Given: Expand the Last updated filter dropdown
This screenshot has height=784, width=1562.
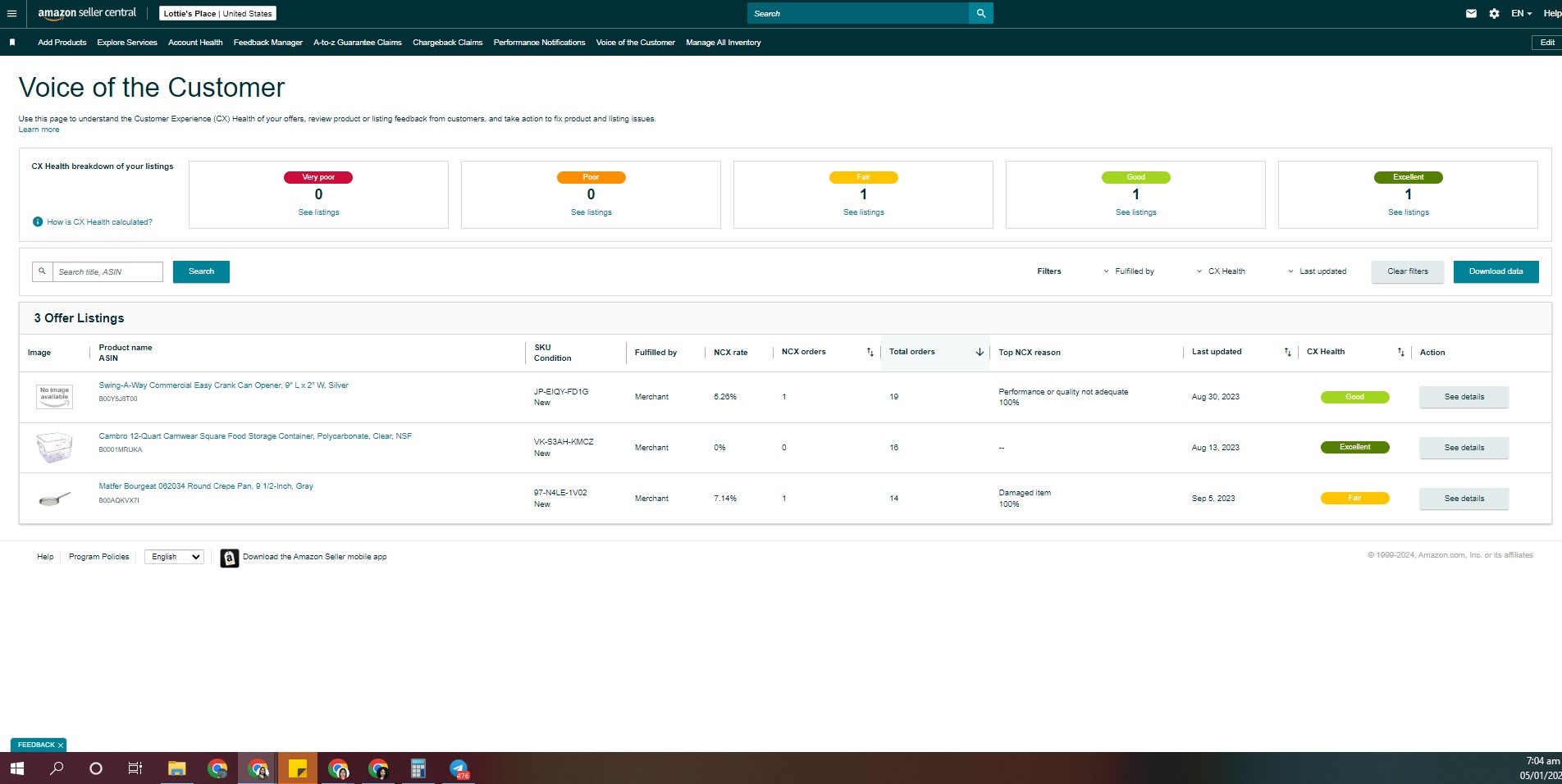Looking at the screenshot, I should tap(1317, 271).
